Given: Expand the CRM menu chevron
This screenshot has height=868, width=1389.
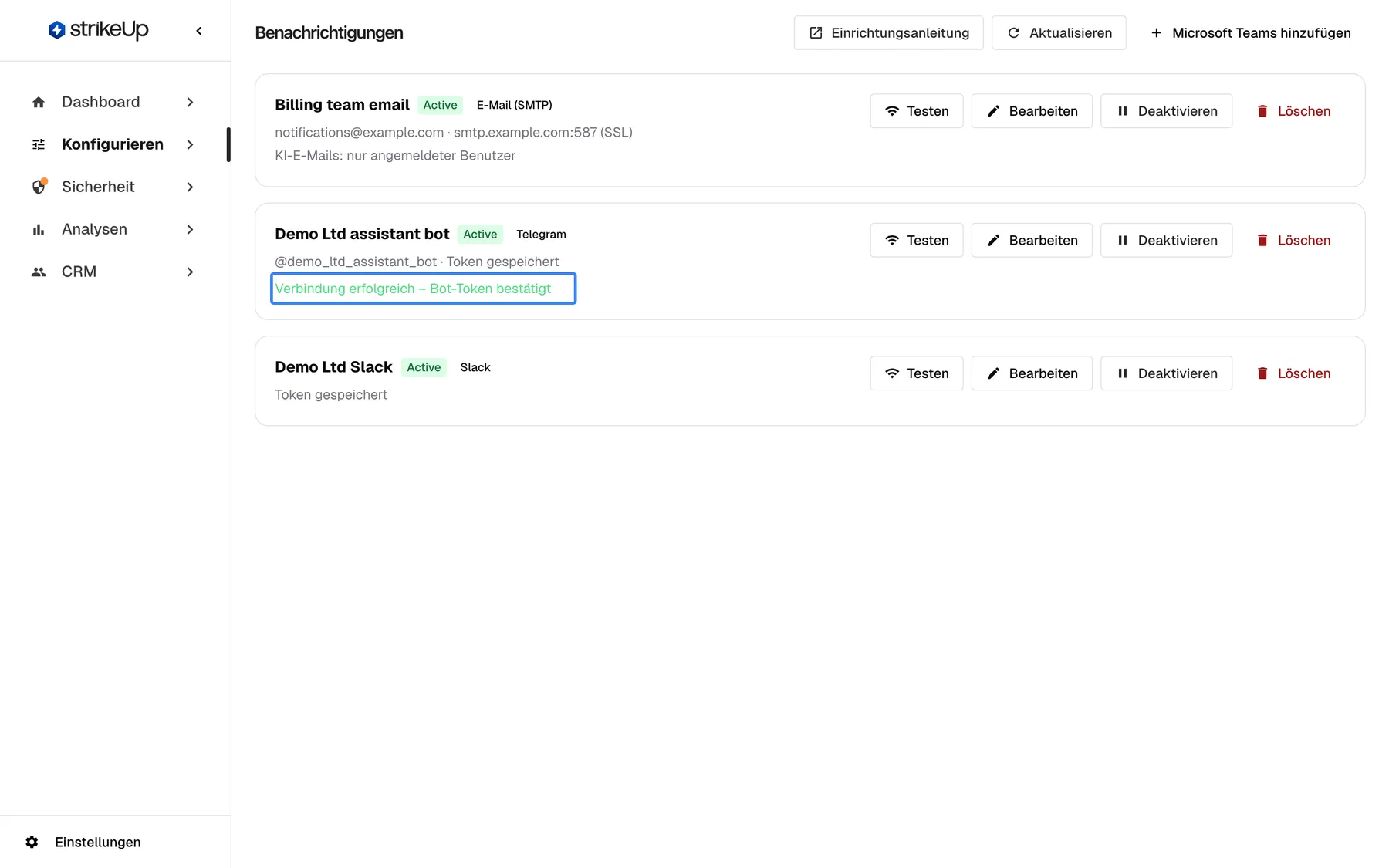Looking at the screenshot, I should [190, 272].
